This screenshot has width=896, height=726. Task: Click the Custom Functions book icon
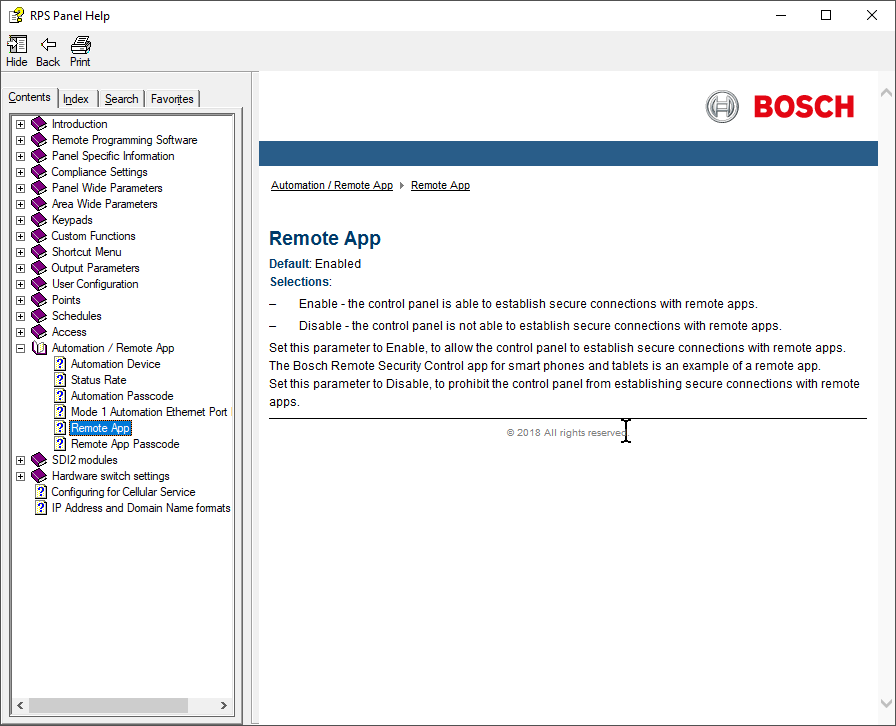(39, 236)
